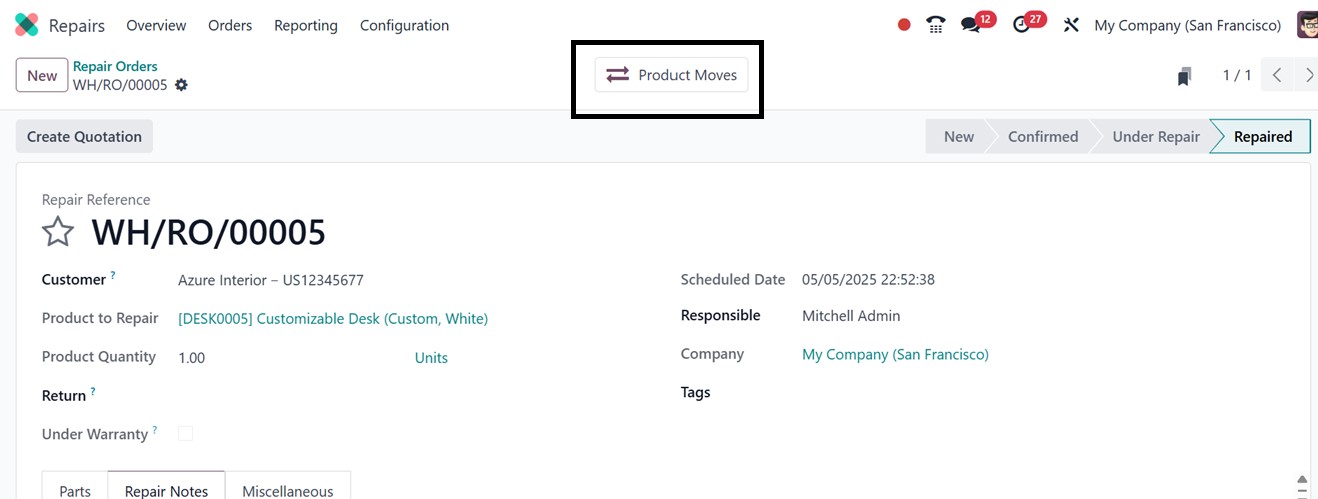Open the Configuration menu
This screenshot has width=1318, height=499.
point(404,25)
